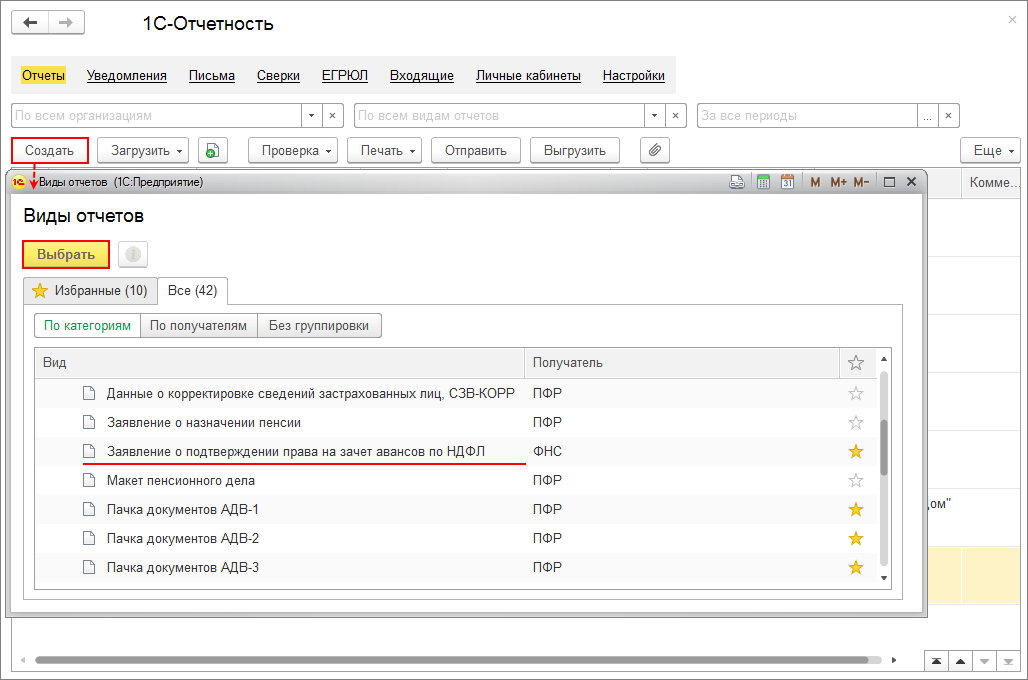The image size is (1028, 680).
Task: Click the back navigation arrow
Action: pyautogui.click(x=30, y=23)
